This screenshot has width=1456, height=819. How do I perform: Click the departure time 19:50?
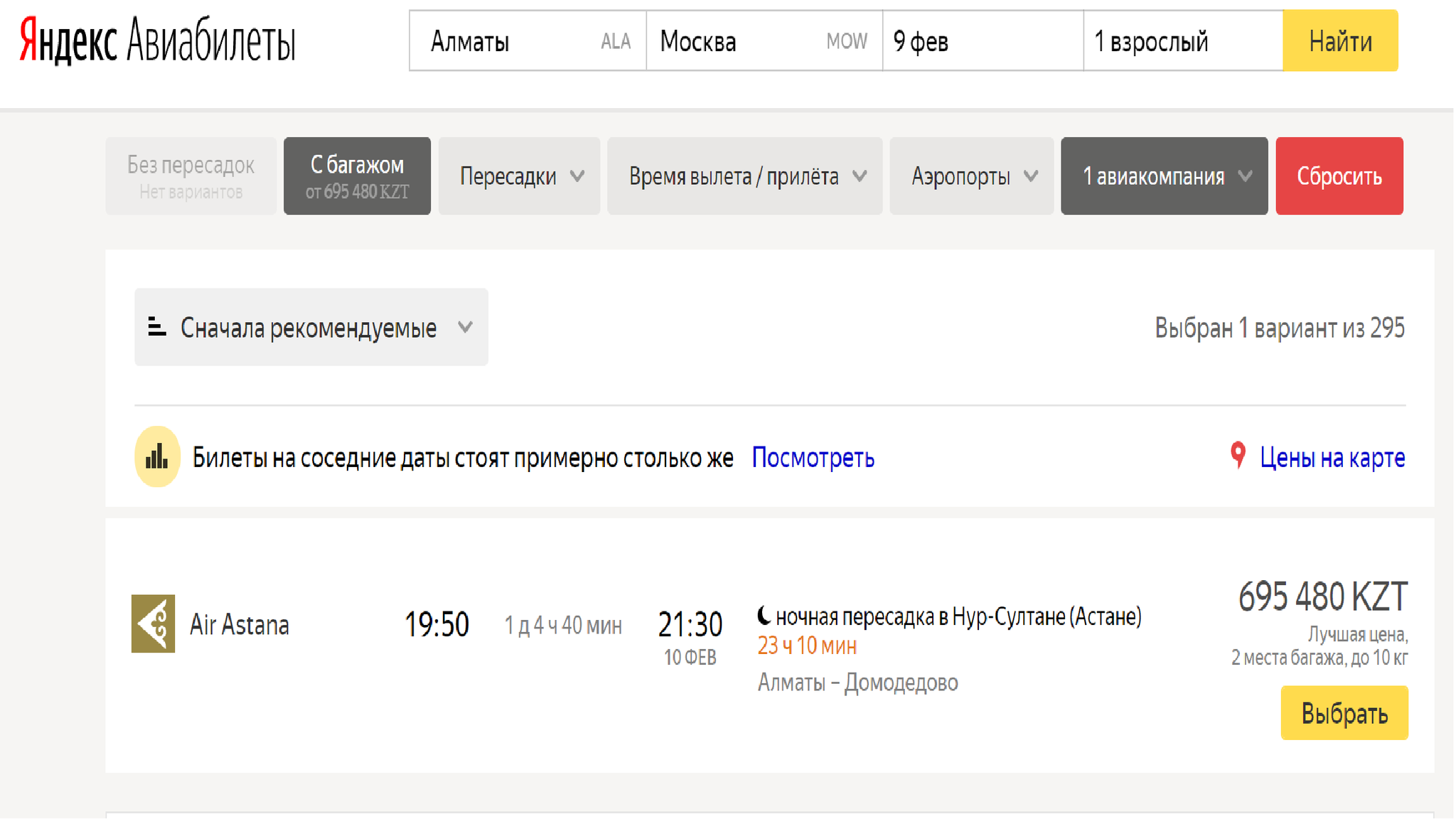point(437,625)
